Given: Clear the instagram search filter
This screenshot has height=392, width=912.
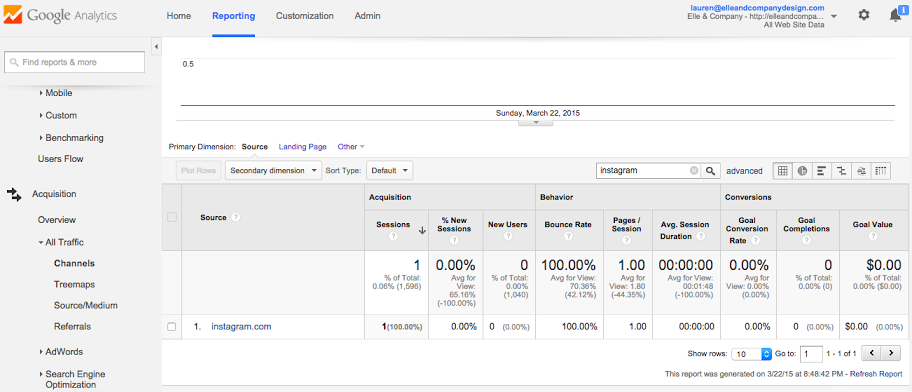Looking at the screenshot, I should point(693,170).
